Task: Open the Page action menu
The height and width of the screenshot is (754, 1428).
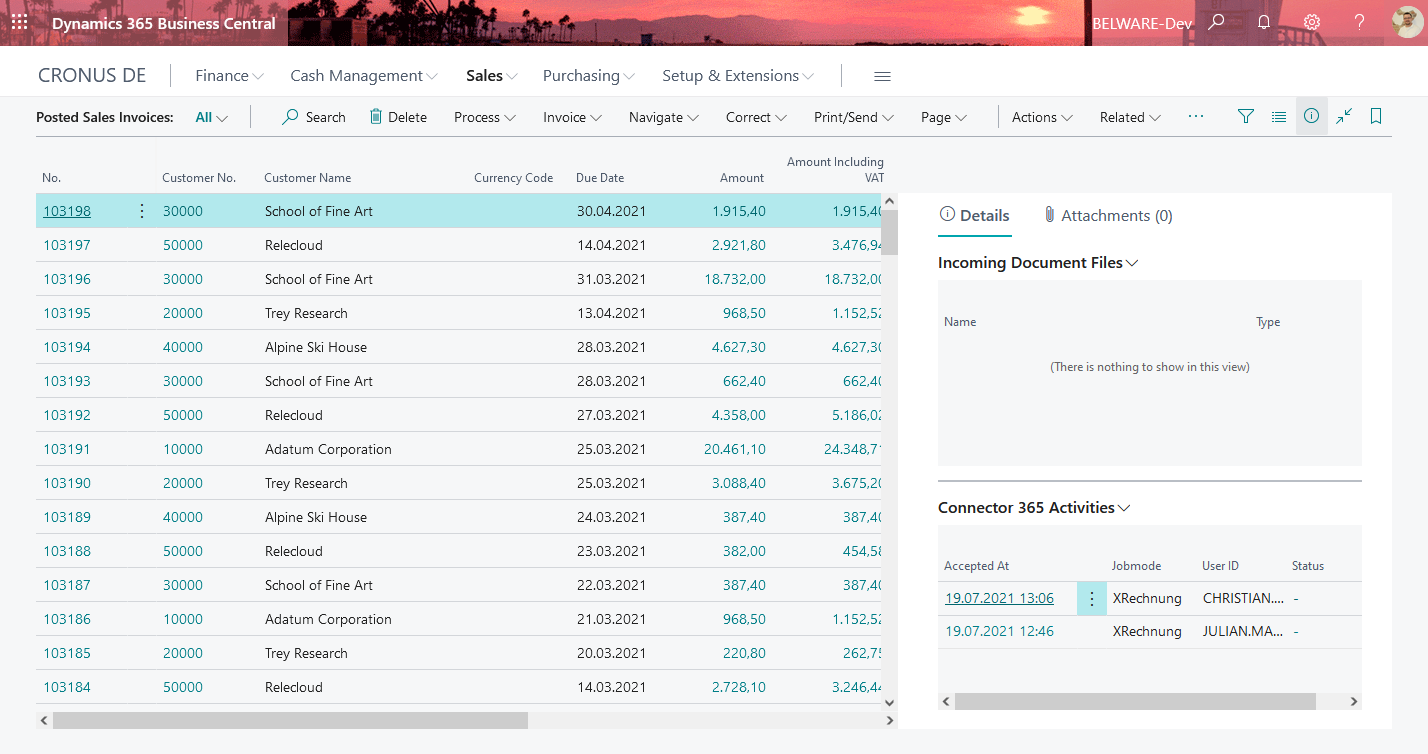Action: click(944, 117)
